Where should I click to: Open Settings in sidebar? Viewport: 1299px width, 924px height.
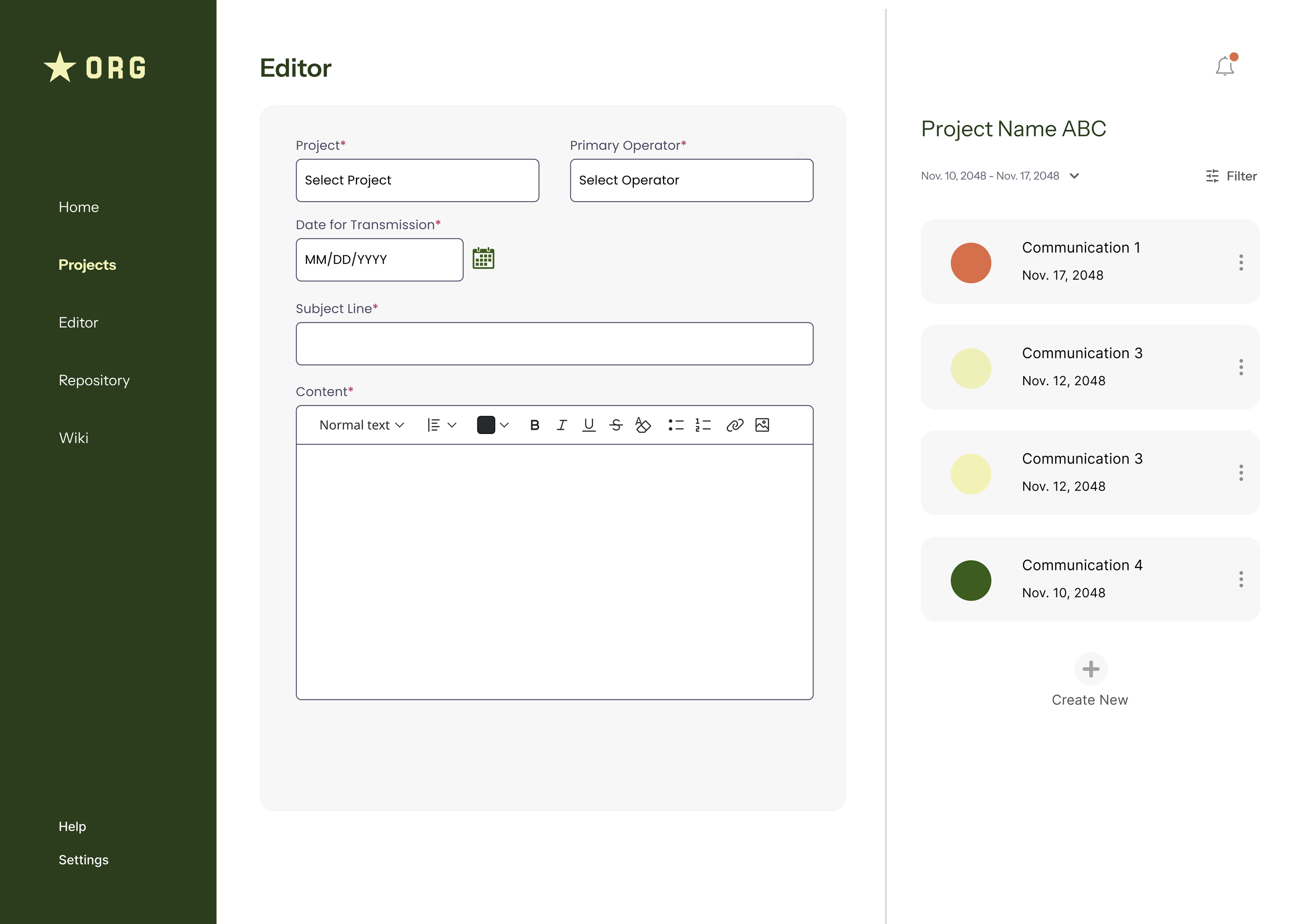point(84,860)
